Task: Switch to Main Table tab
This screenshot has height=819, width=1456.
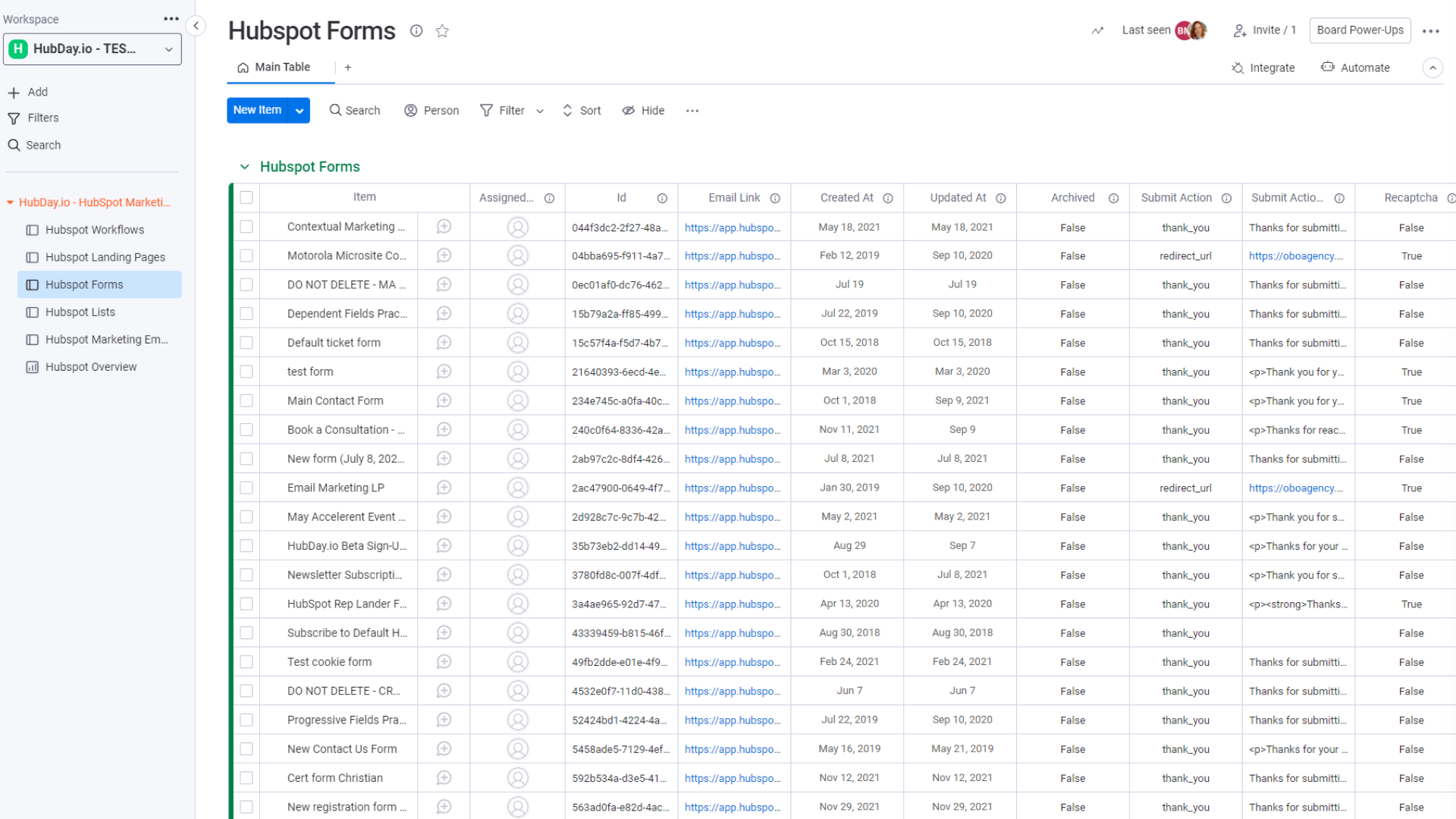Action: [x=274, y=67]
